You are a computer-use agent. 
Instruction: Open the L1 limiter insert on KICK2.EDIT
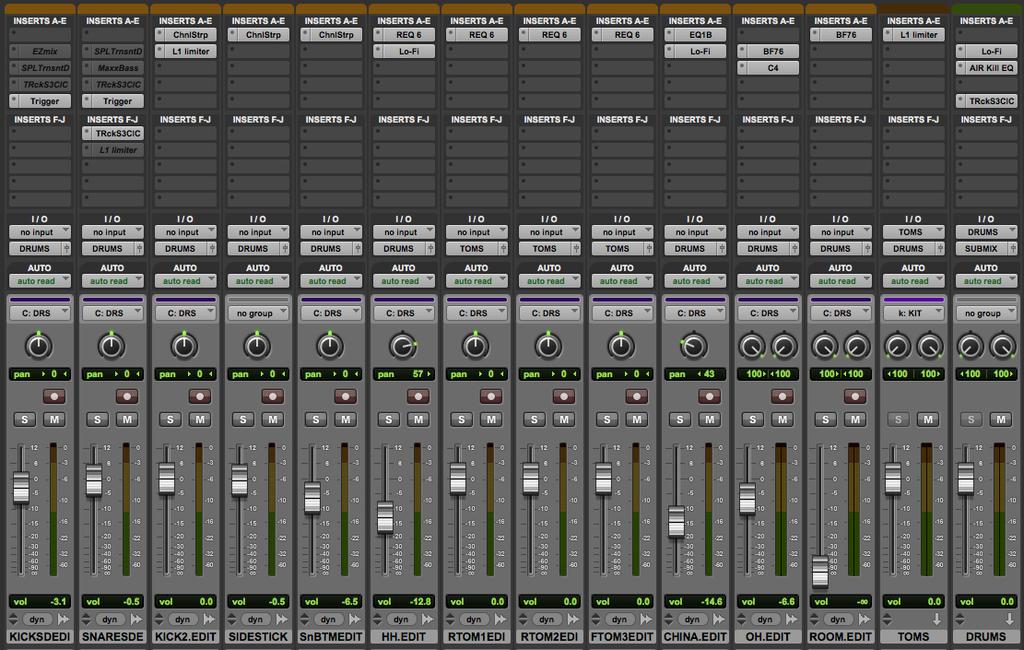[185, 52]
